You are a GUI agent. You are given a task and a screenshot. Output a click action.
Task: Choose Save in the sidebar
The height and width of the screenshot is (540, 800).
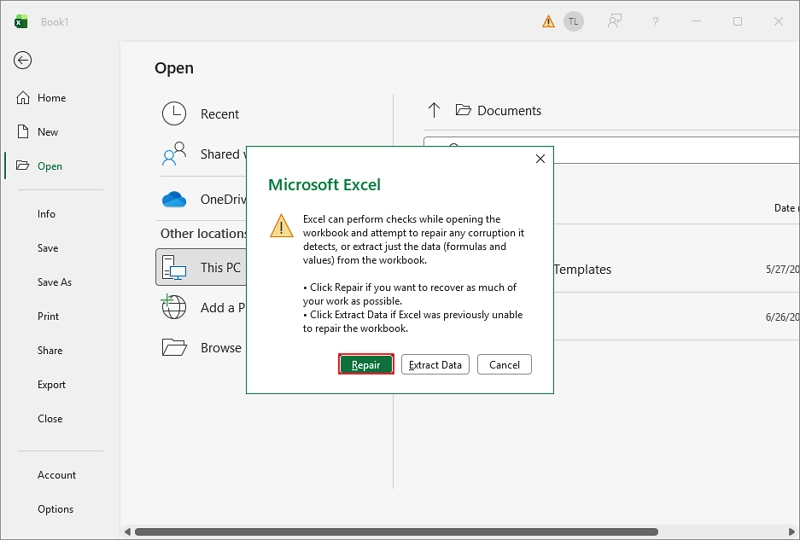pos(47,248)
